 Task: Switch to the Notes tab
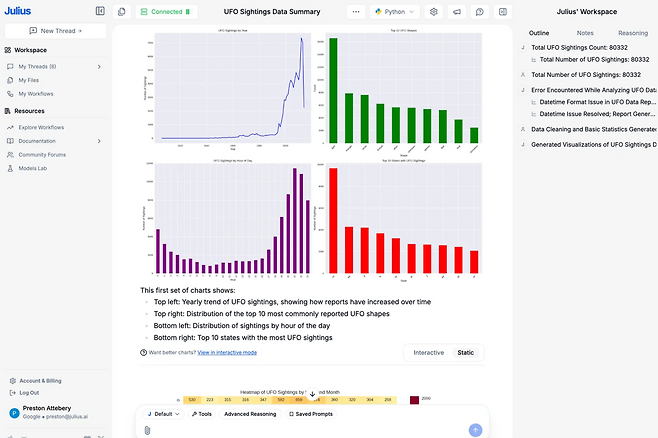point(585,33)
